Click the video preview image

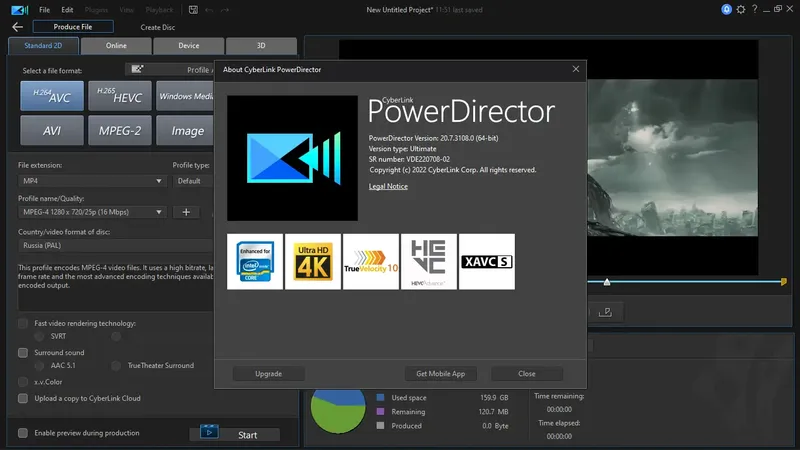[x=672, y=157]
